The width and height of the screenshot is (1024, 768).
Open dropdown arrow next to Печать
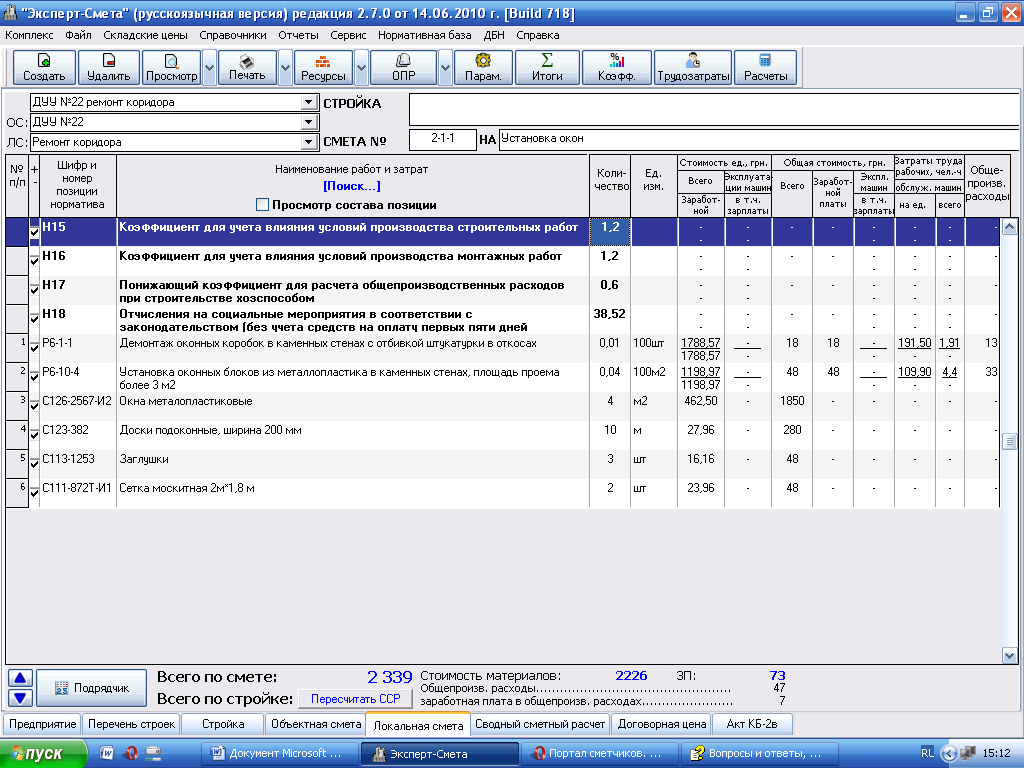point(285,68)
